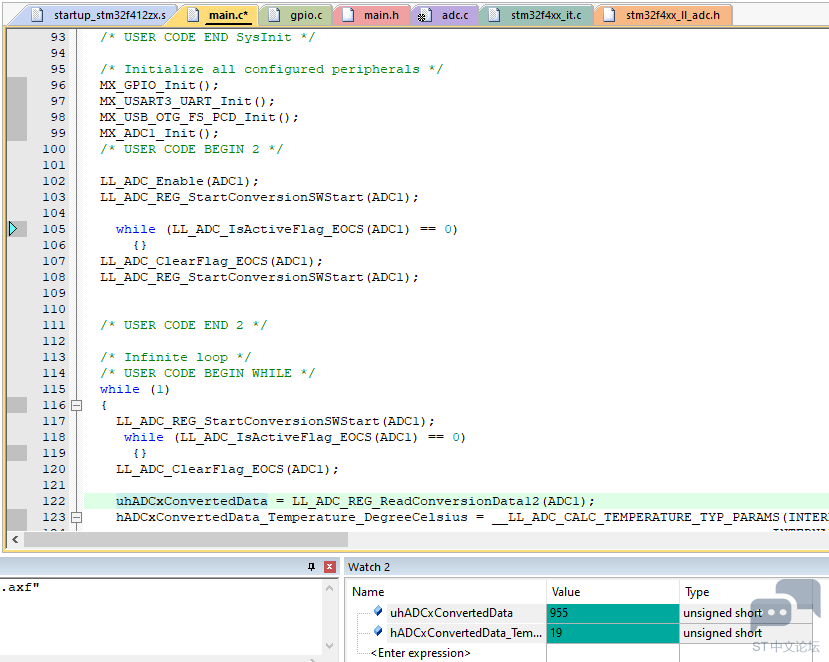The image size is (829, 662).
Task: Select uhADCxConvertedData in Watch 2
Action: pos(451,613)
